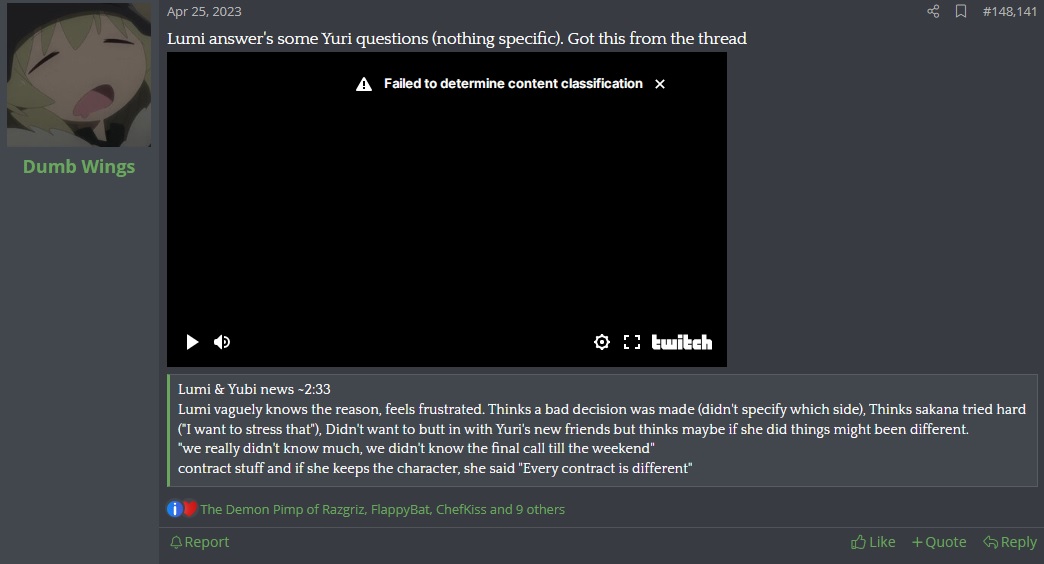Reply to this post
This screenshot has height=564, width=1044.
point(1010,542)
